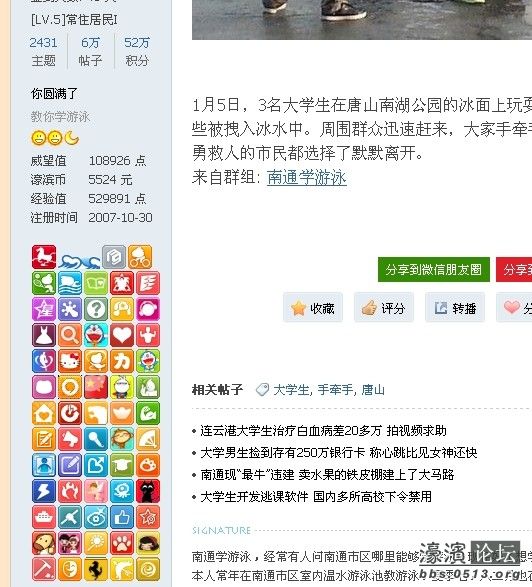The height and width of the screenshot is (587, 532).
Task: Click the Hello Kitty medal icon
Action: click(70, 361)
